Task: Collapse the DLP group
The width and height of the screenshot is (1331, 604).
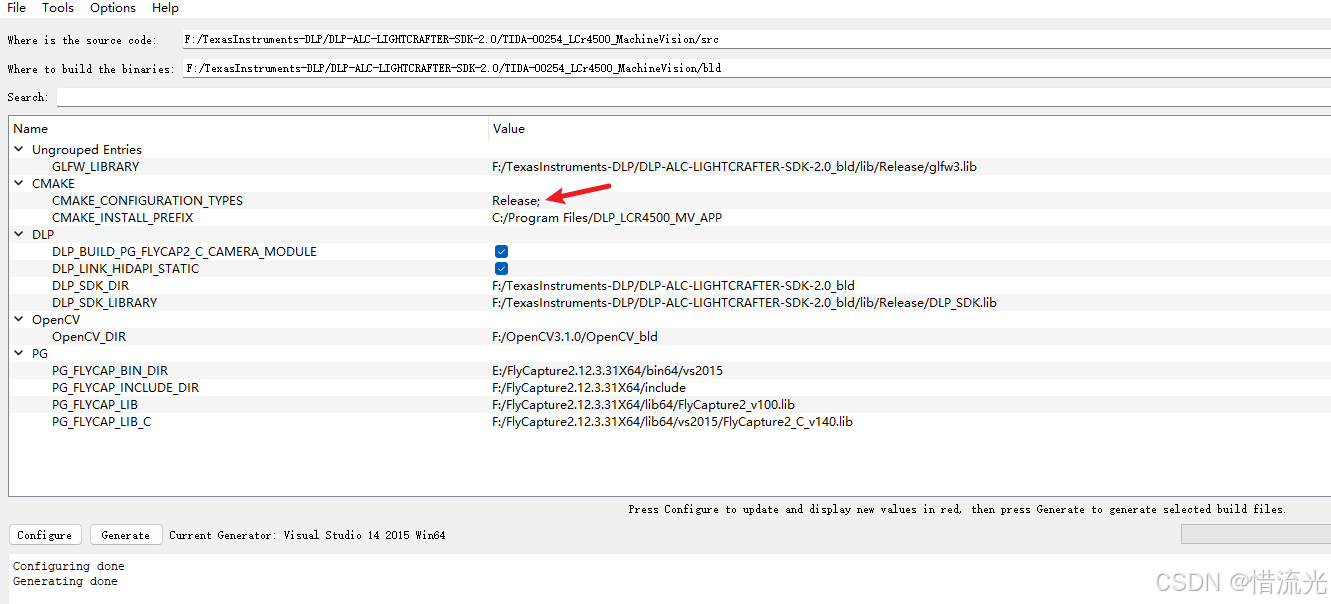Action: coord(18,235)
